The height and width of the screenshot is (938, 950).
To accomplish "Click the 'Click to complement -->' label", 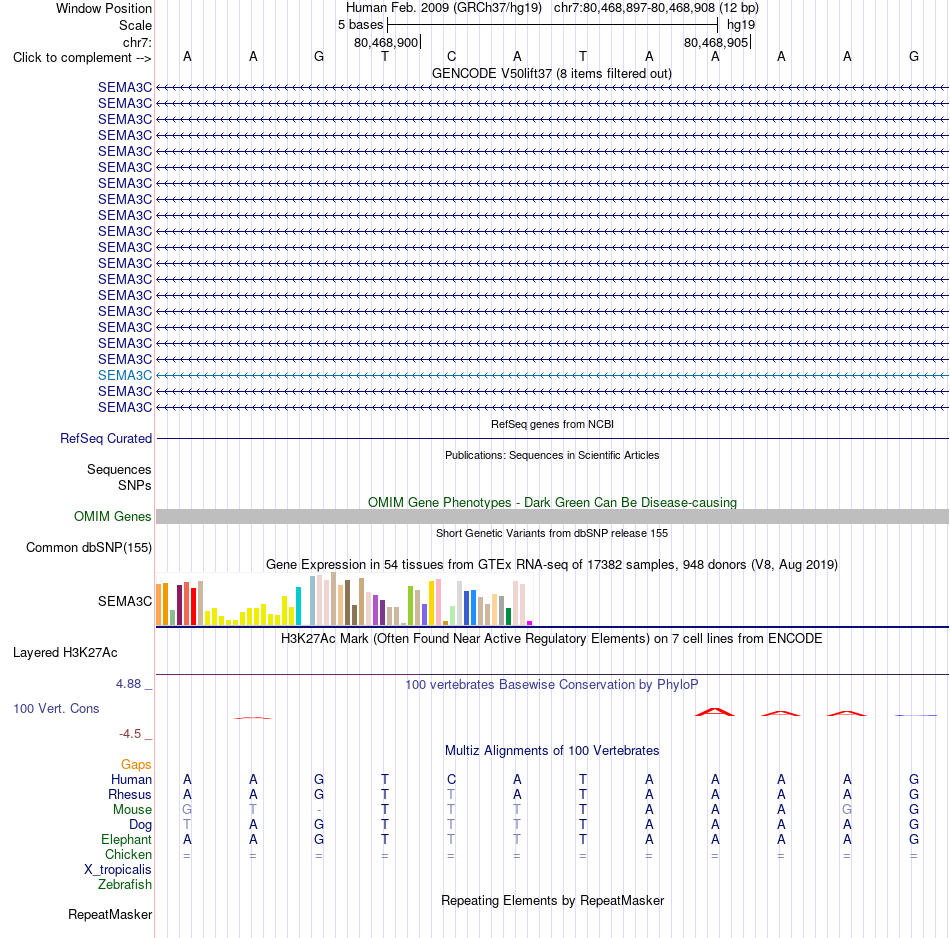I will 82,58.
